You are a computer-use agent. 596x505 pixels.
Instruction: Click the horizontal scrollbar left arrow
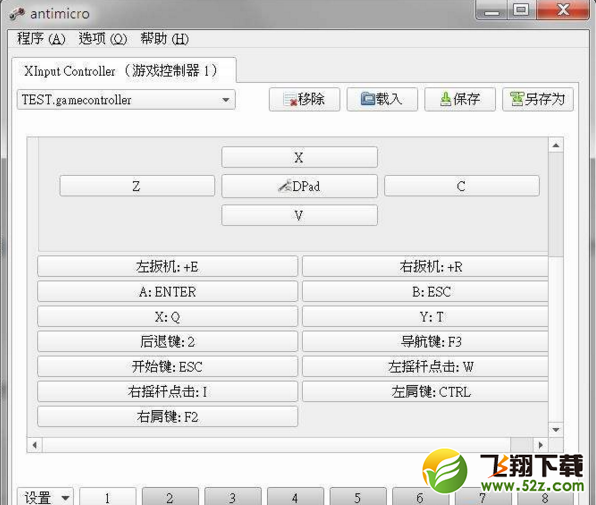35,445
